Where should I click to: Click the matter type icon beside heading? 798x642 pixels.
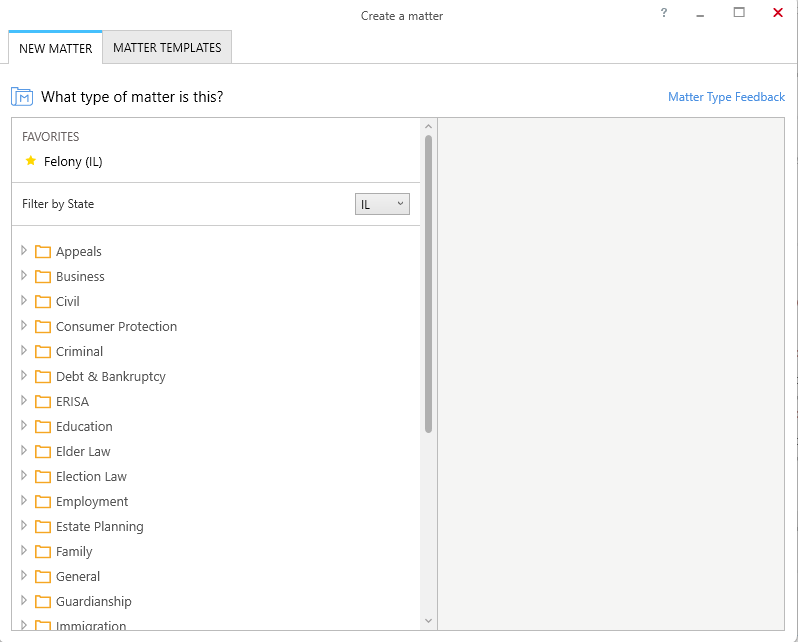coord(22,96)
